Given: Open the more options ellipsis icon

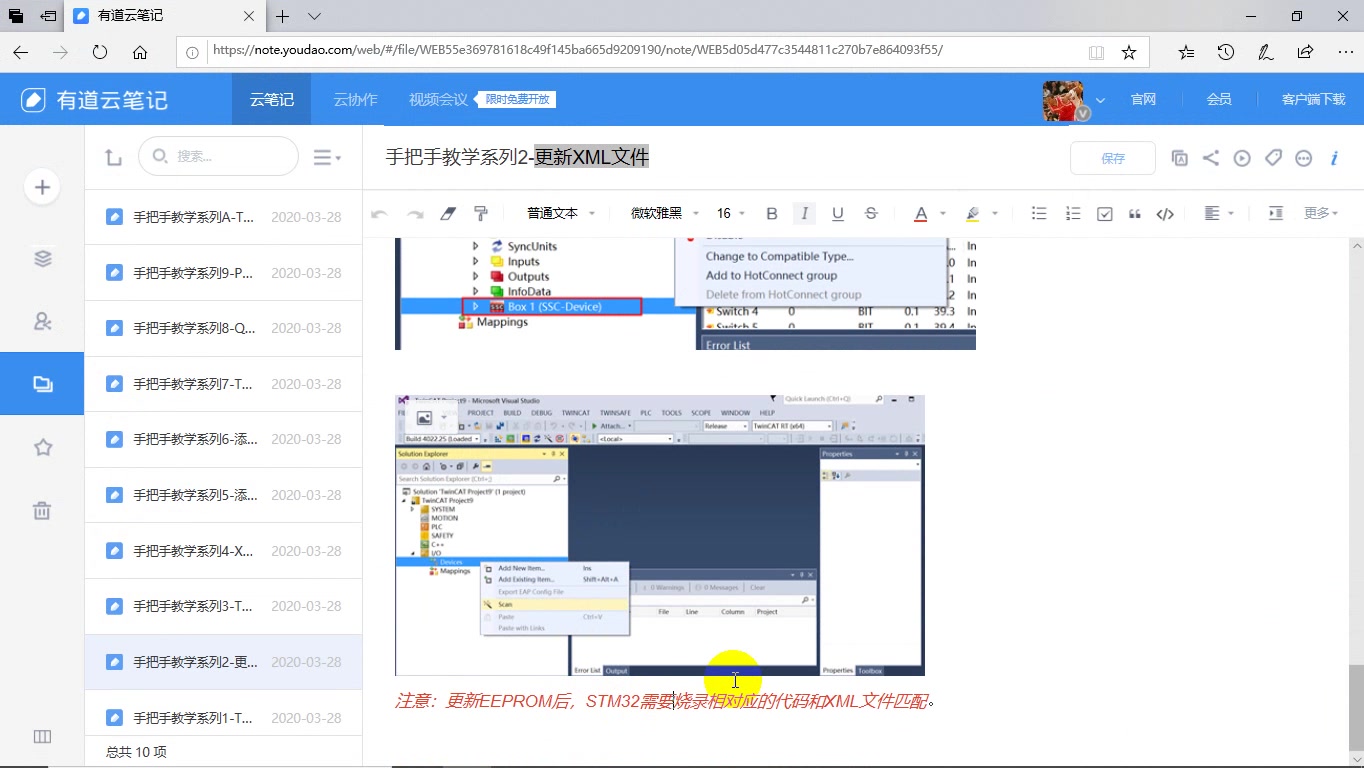Looking at the screenshot, I should coord(1303,158).
